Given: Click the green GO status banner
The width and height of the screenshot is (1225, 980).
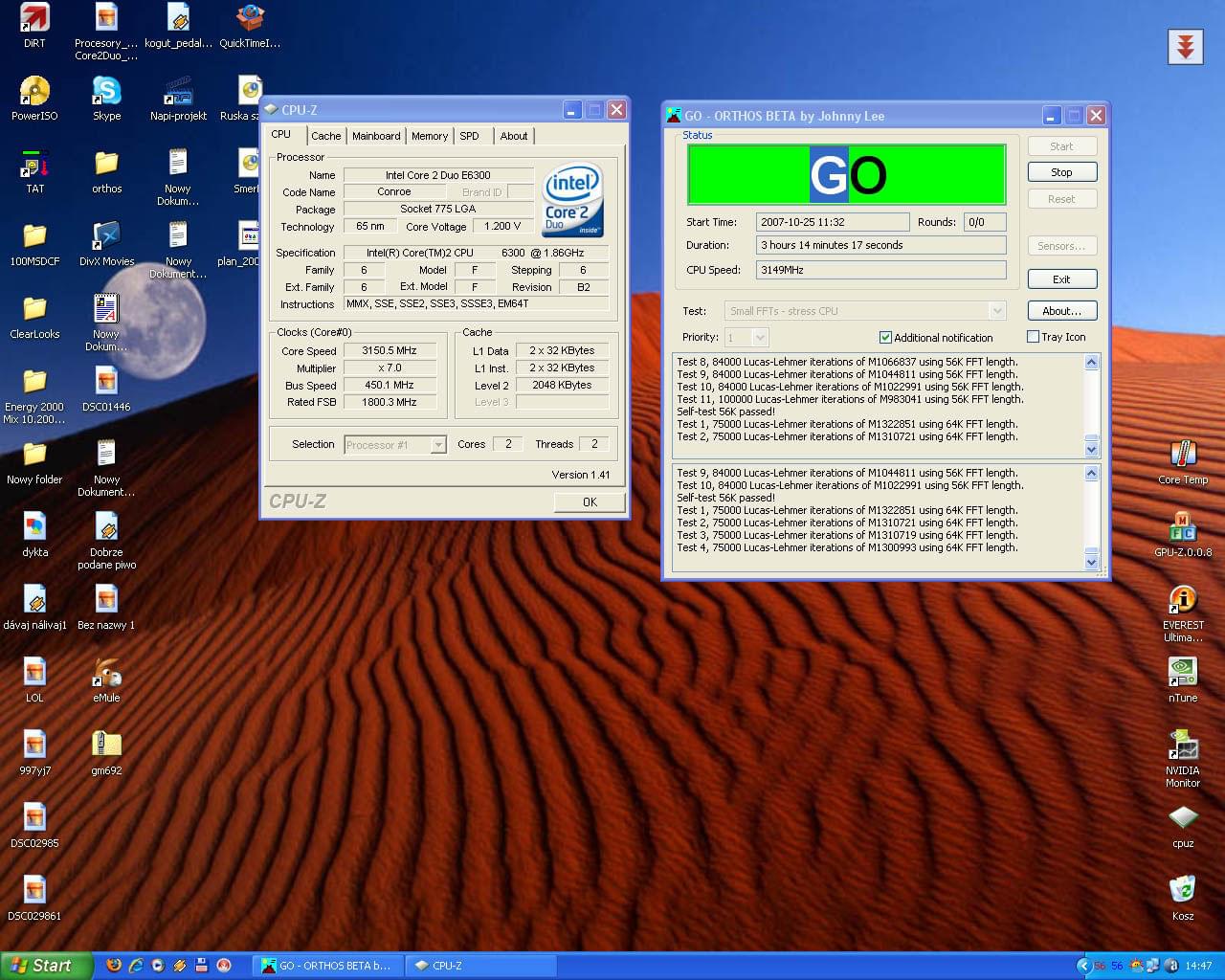Looking at the screenshot, I should (x=846, y=174).
